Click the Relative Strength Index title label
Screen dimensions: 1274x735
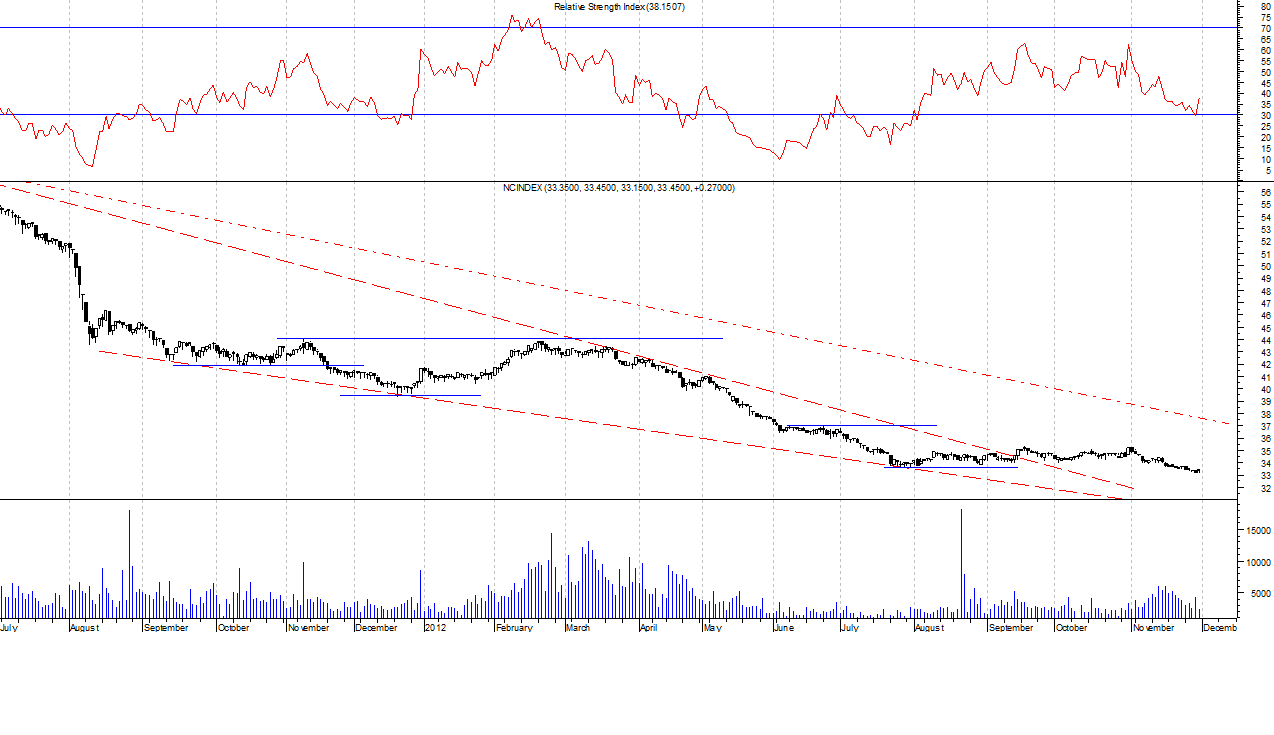pyautogui.click(x=619, y=7)
